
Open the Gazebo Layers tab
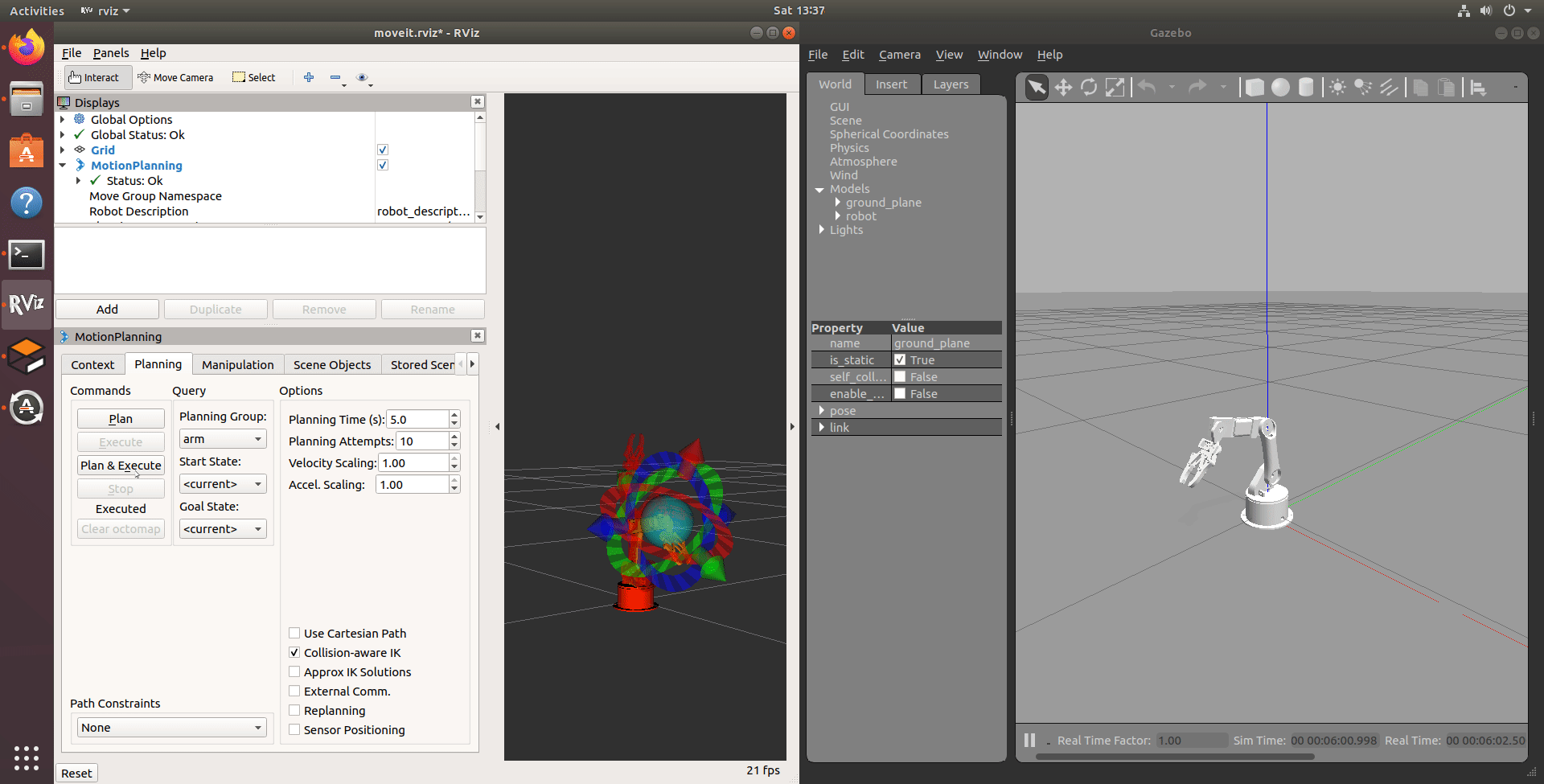tap(951, 84)
